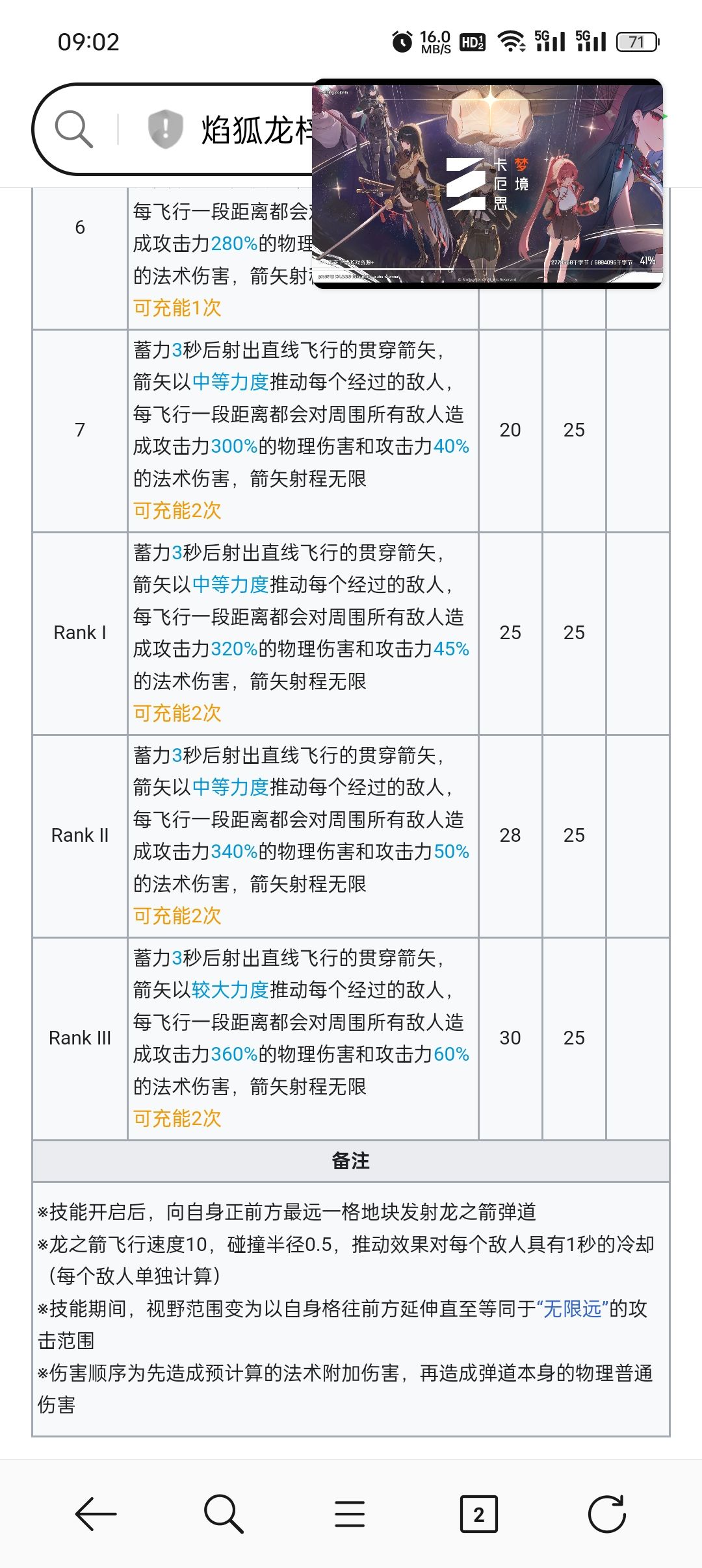Open tab switcher showing 2 tabs

(478, 1514)
